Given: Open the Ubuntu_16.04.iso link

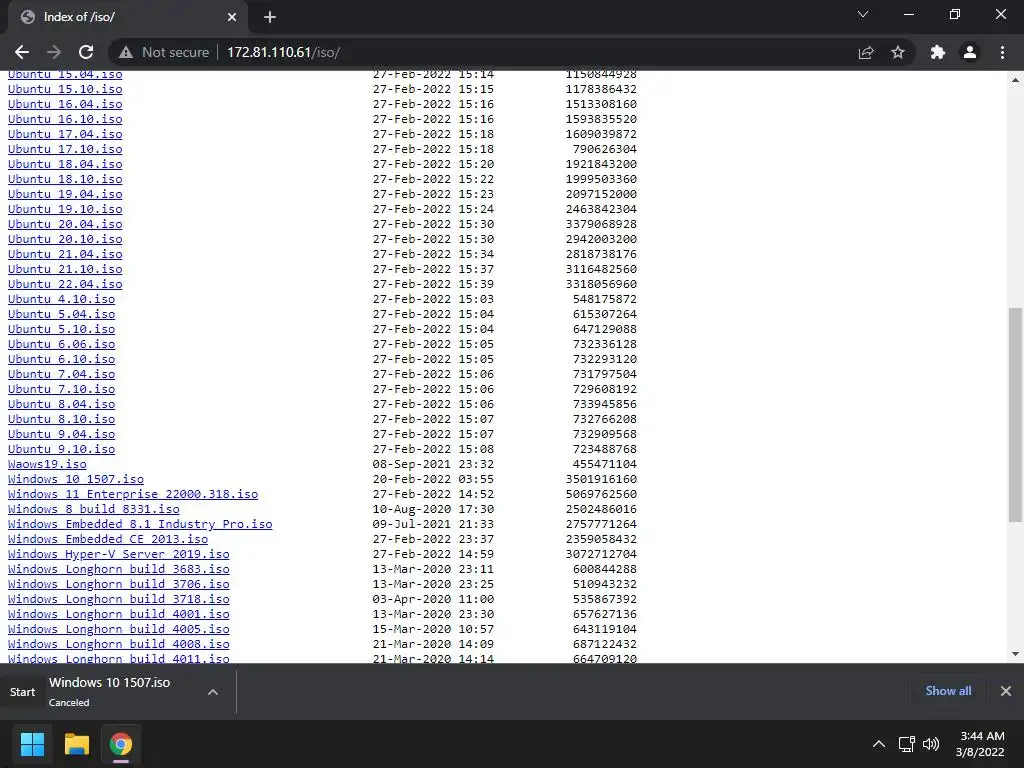Looking at the screenshot, I should pos(65,104).
